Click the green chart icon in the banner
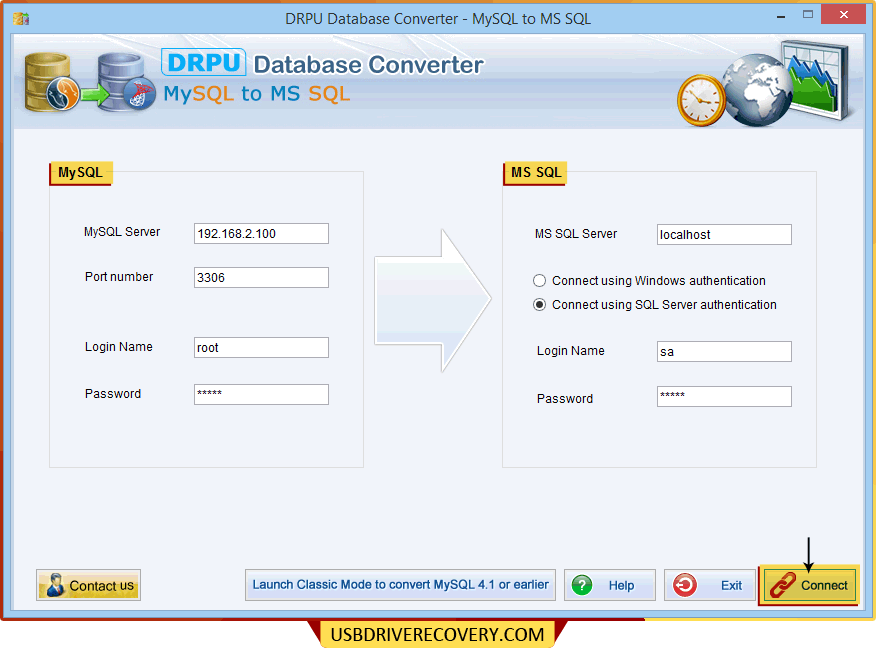This screenshot has width=876, height=648. [816, 79]
